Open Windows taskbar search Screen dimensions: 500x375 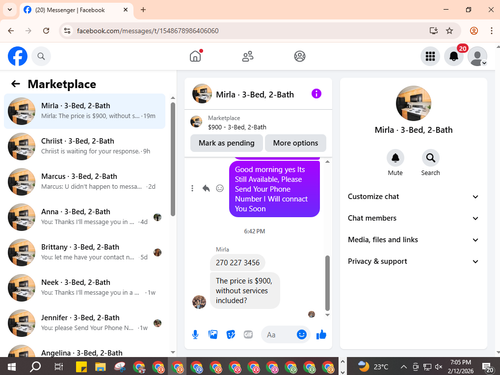click(35, 367)
